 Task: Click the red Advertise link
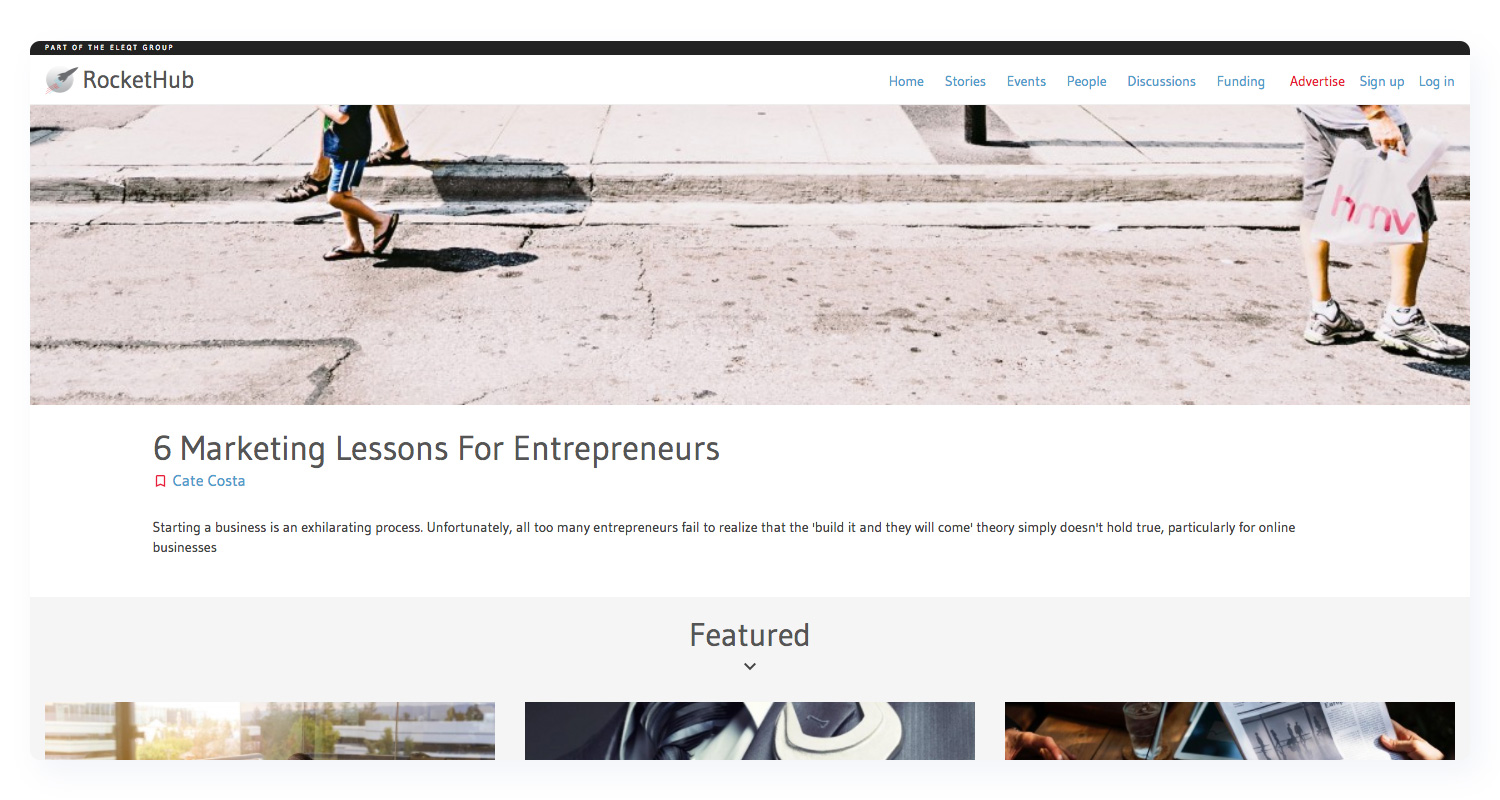point(1317,81)
